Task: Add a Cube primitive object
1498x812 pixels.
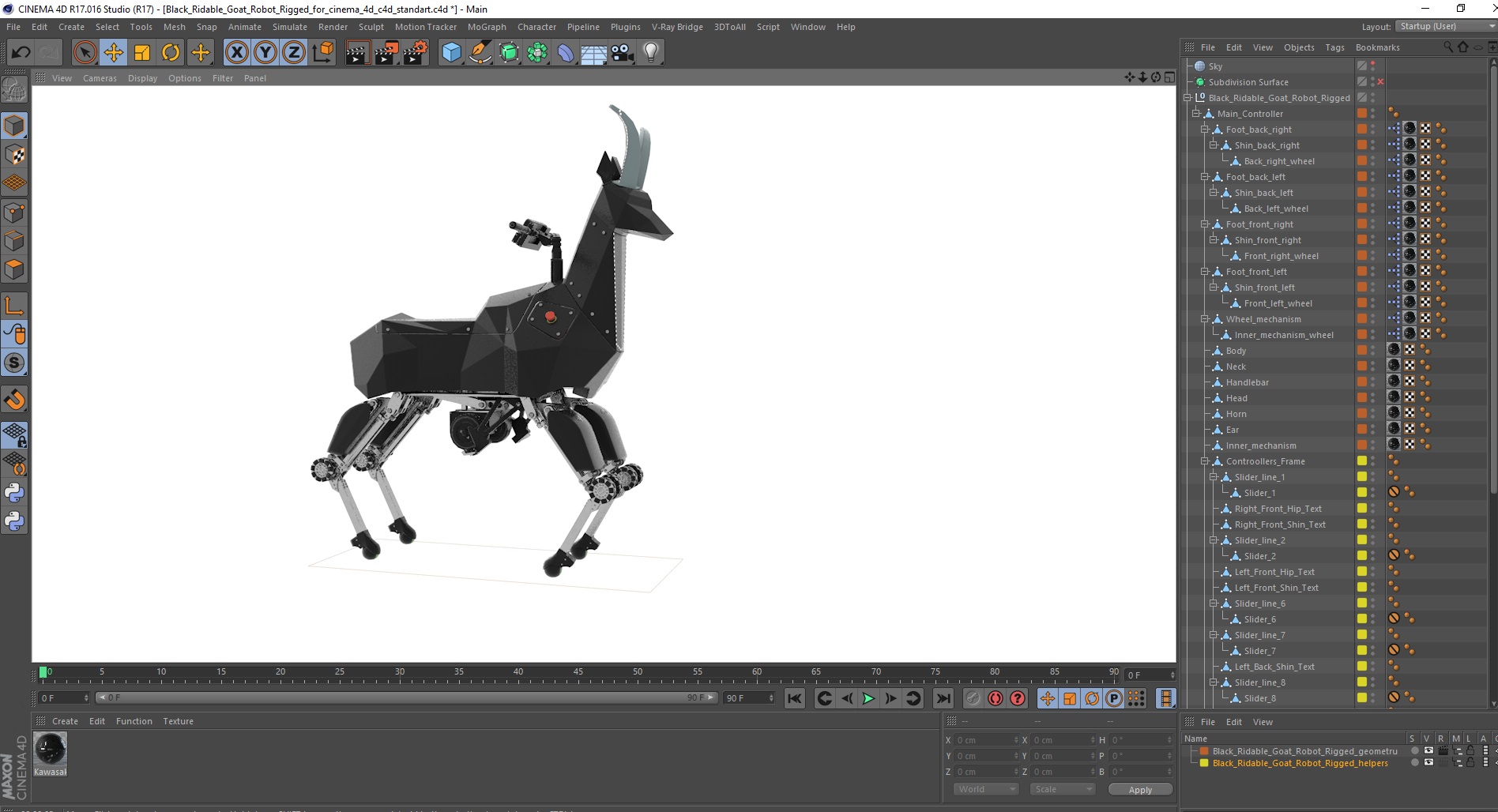Action: tap(451, 53)
